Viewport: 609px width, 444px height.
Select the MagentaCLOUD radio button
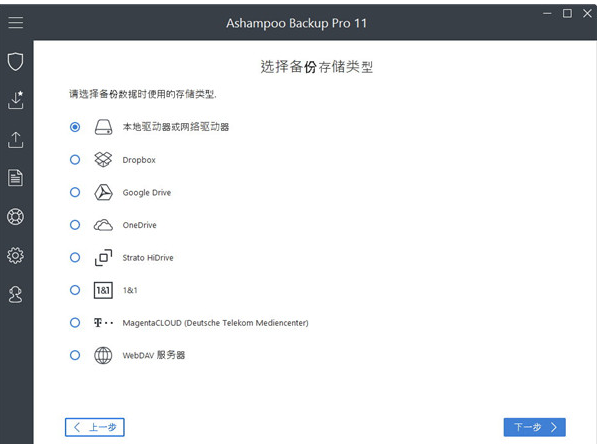point(75,323)
